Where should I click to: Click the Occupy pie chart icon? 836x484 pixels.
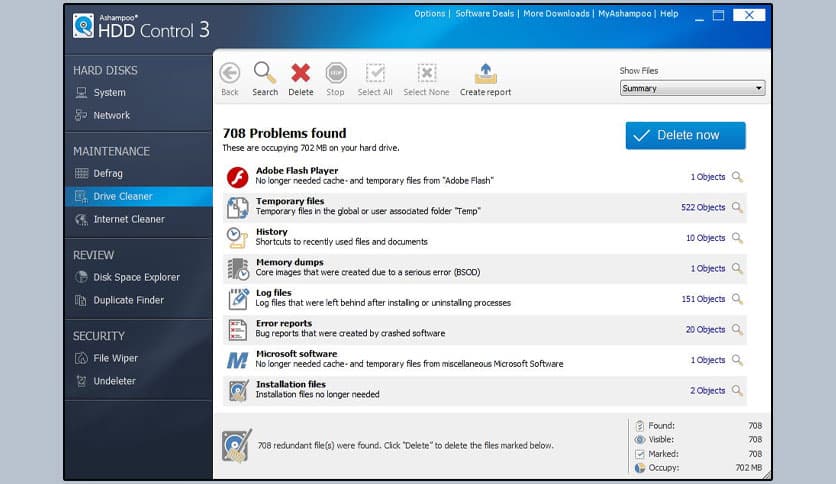[x=640, y=468]
